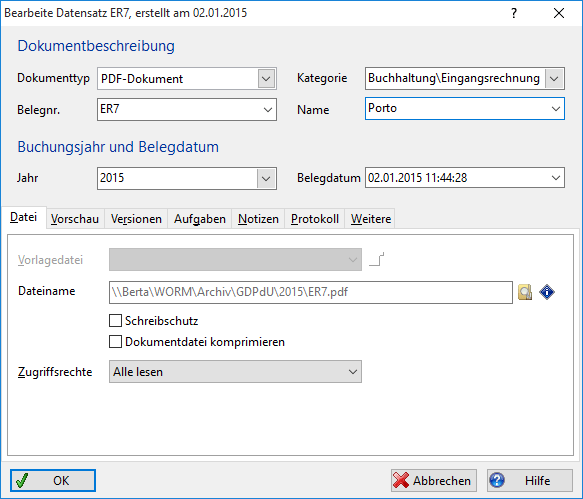This screenshot has width=583, height=499.
Task: Expand the Belegdatum date picker
Action: [556, 178]
